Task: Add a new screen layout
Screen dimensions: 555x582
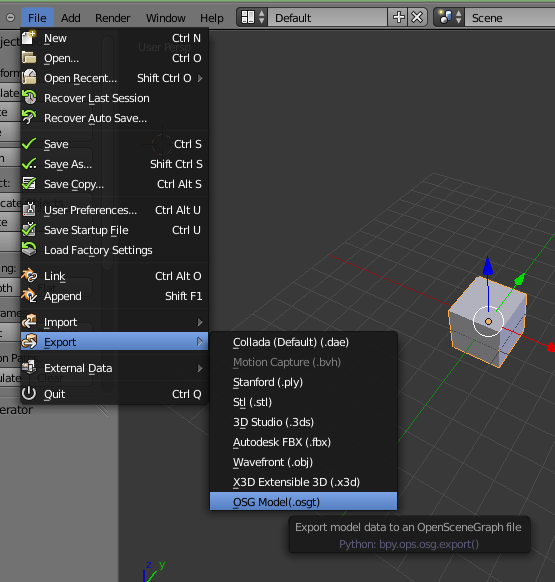Action: coord(399,17)
